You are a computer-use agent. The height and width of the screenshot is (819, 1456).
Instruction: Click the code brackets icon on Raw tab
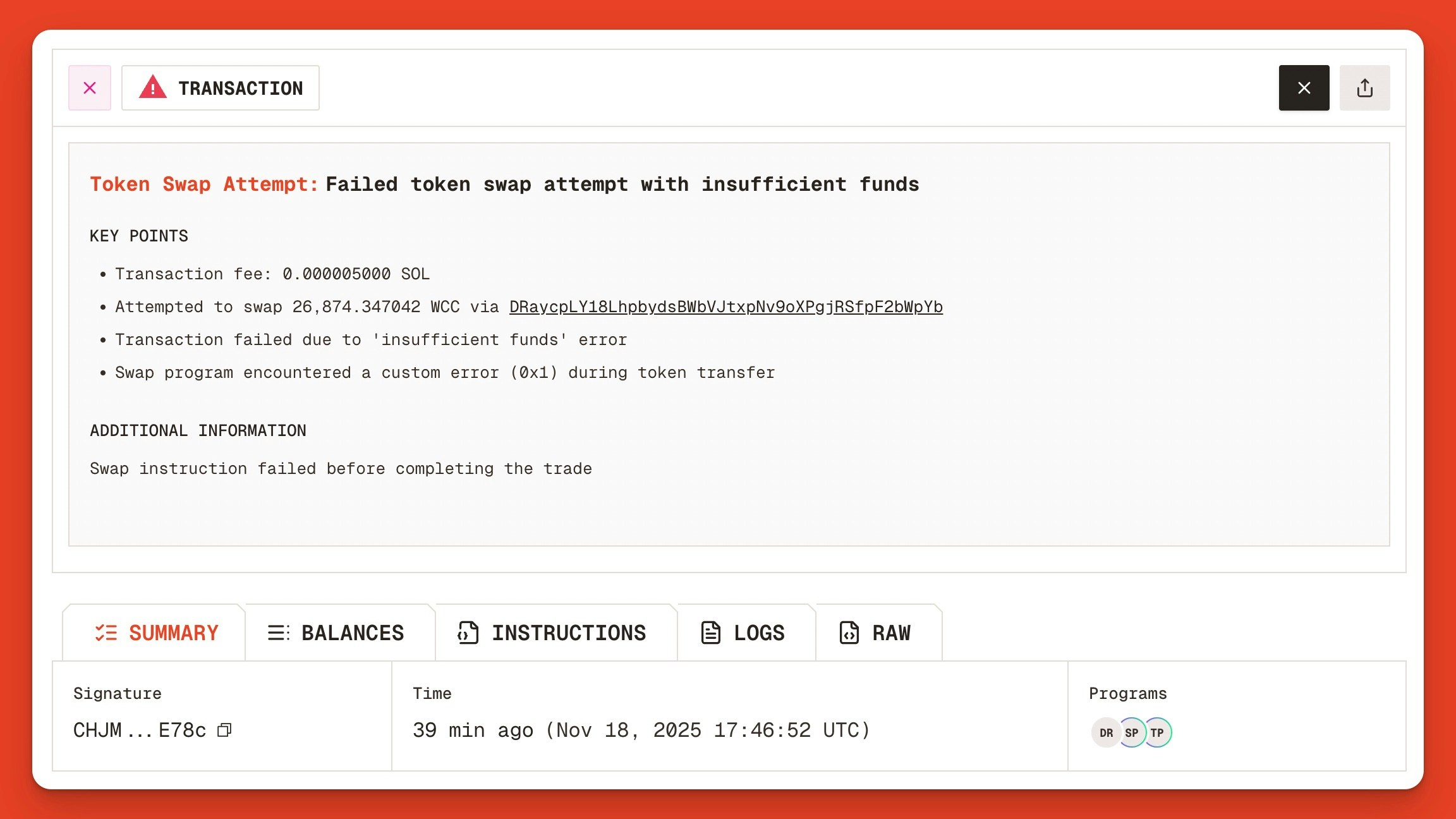coord(848,633)
